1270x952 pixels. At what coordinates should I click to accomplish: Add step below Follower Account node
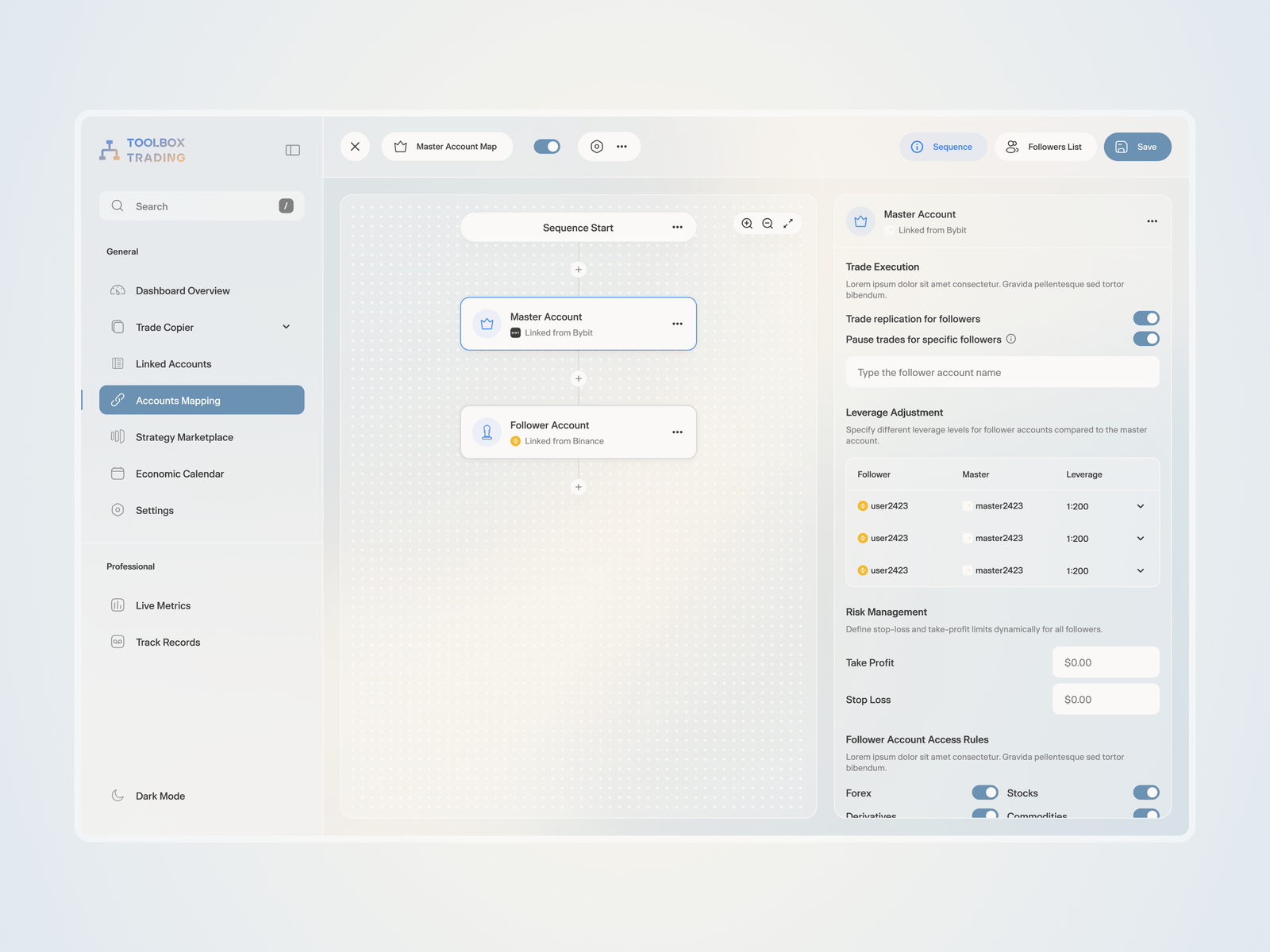click(x=579, y=487)
